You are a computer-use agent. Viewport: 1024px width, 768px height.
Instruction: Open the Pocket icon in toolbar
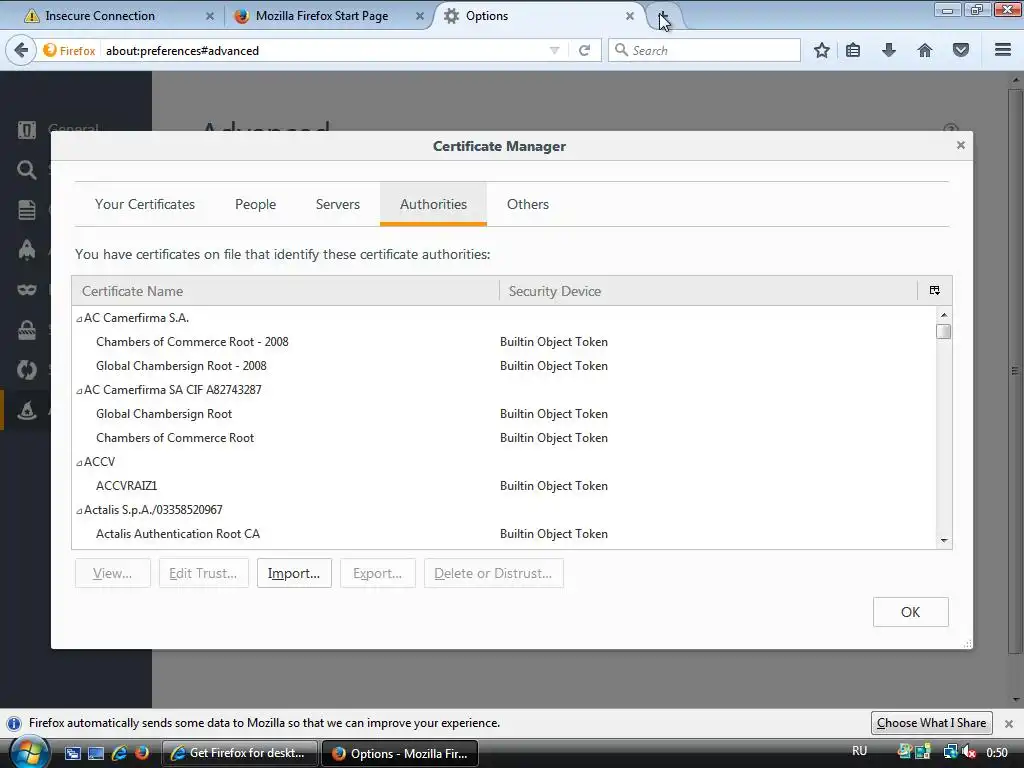tap(961, 50)
